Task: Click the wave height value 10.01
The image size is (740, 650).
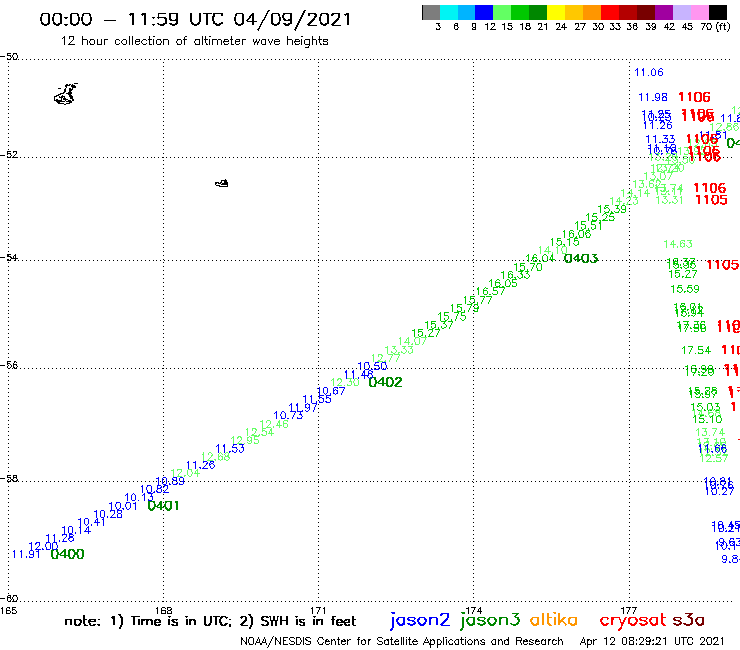Action: tap(123, 506)
